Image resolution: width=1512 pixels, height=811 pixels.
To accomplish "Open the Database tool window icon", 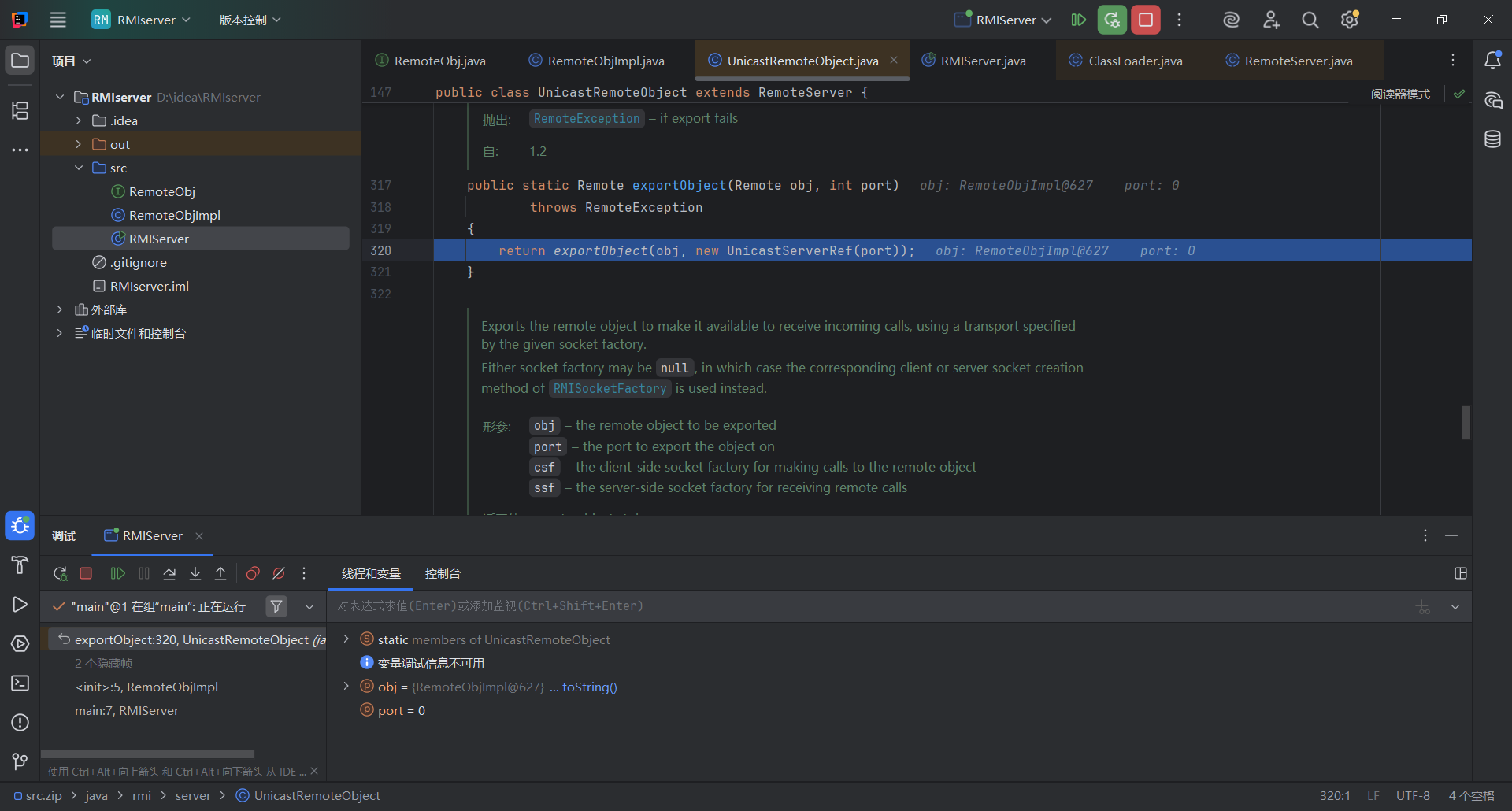I will tap(1492, 139).
